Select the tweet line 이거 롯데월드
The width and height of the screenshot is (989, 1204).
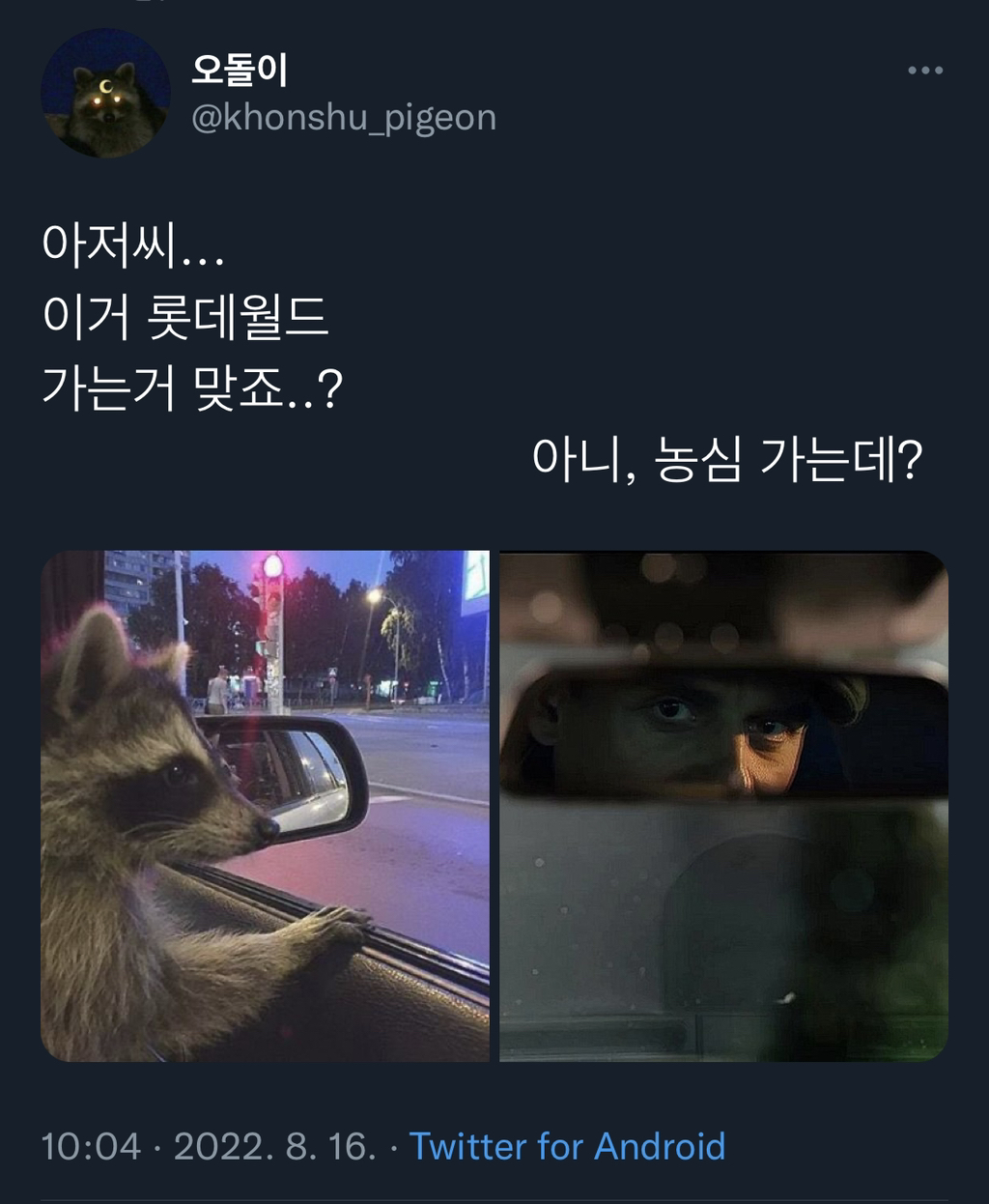pyautogui.click(x=185, y=317)
